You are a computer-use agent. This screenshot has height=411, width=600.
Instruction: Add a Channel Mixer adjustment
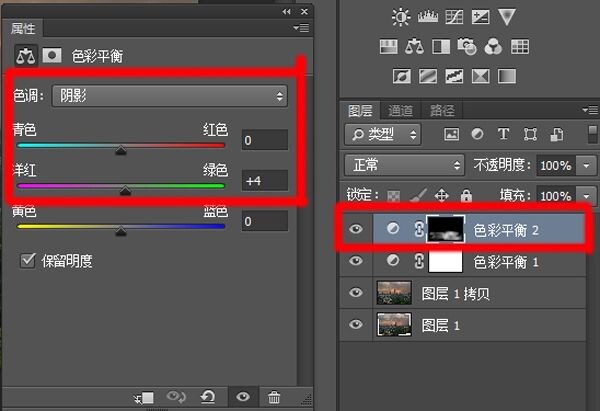coord(493,47)
